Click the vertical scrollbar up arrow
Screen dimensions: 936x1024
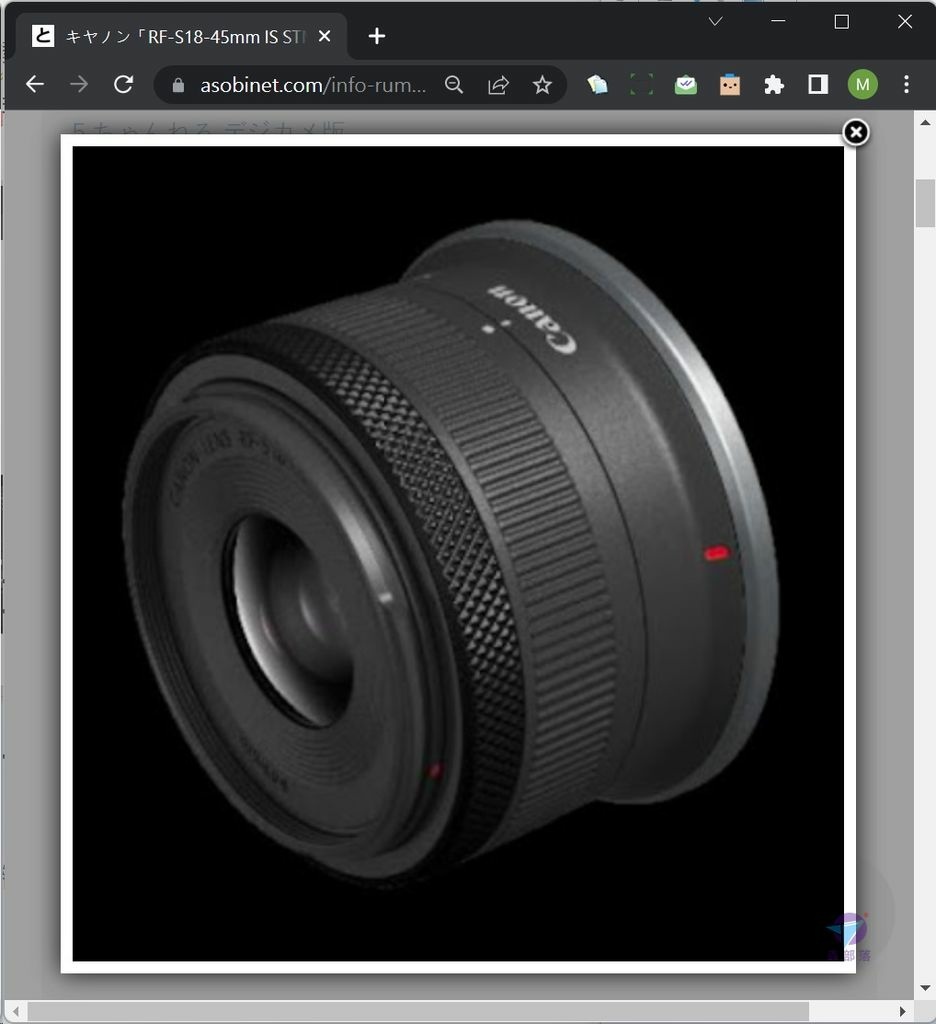925,122
